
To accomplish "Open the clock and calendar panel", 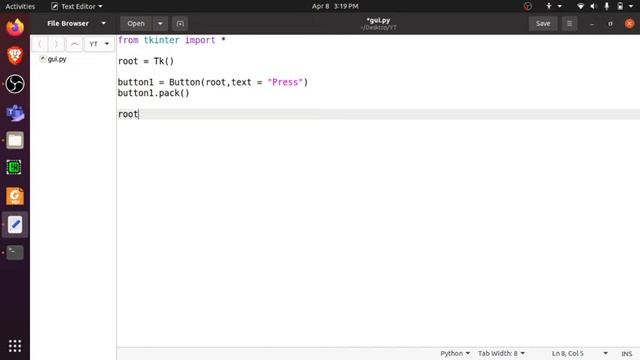I will (335, 6).
